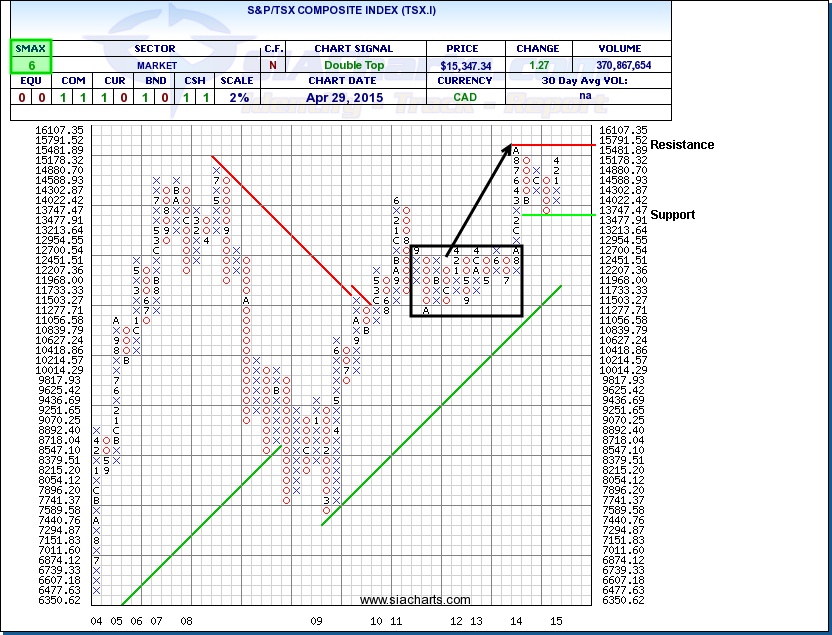This screenshot has width=832, height=635.
Task: Click the Support label beside the chart
Action: (x=671, y=215)
